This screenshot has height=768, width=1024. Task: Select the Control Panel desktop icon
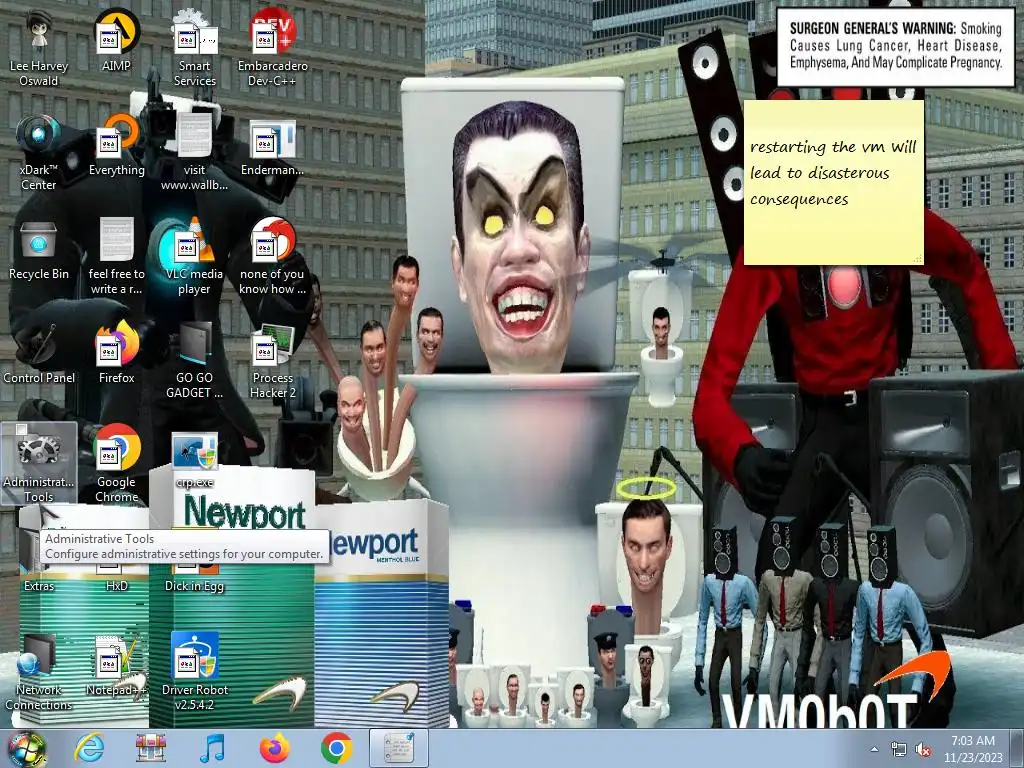(39, 353)
